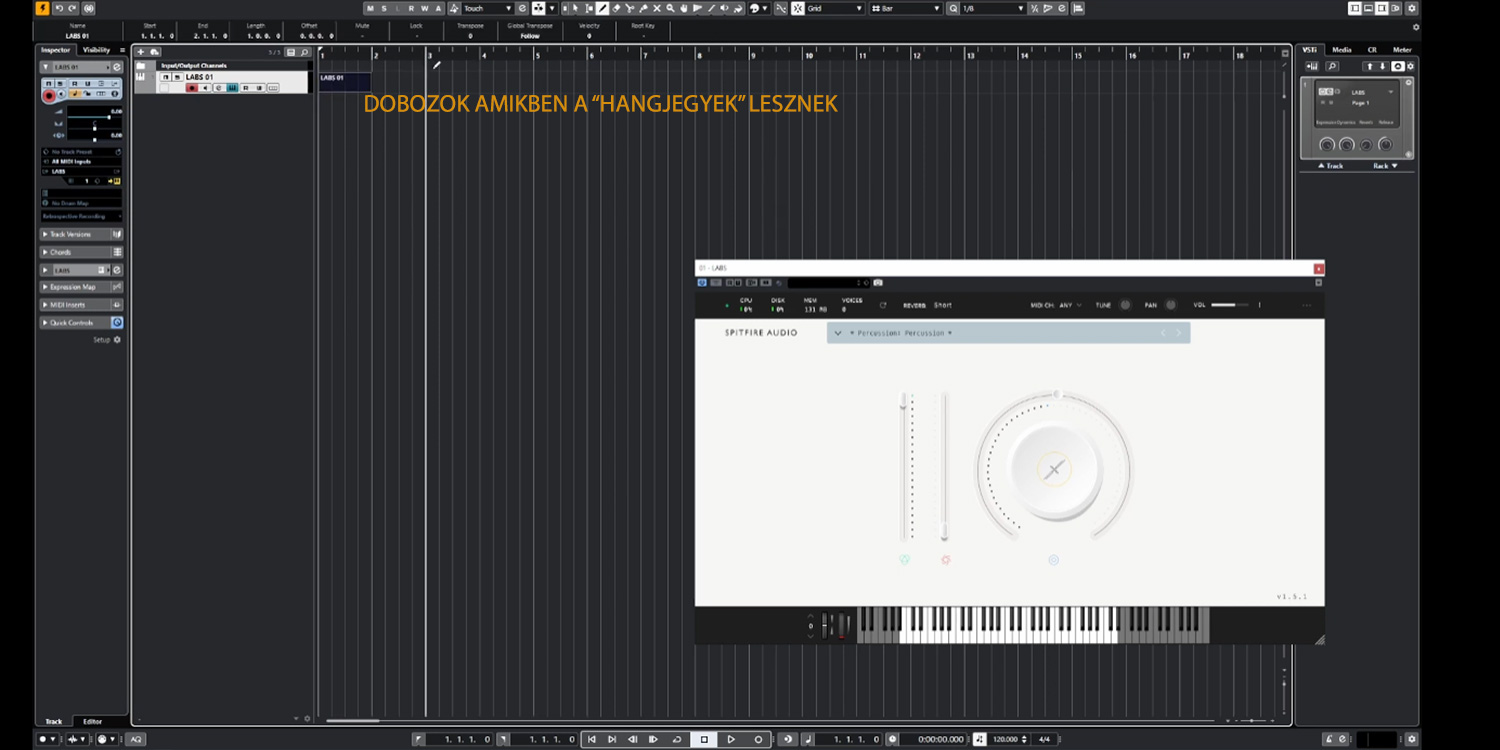Click the VSTi panel search magnifier
This screenshot has width=1500, height=750.
point(1332,66)
